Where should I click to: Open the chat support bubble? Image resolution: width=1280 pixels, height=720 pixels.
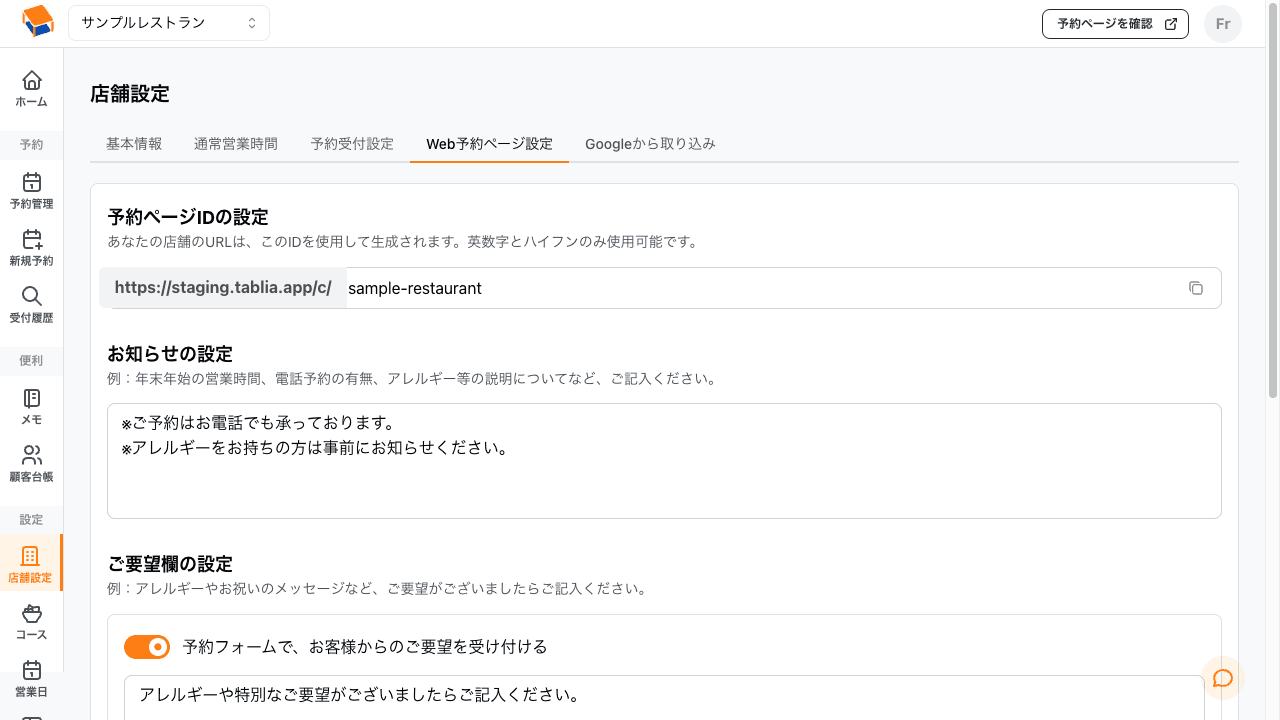coord(1222,678)
